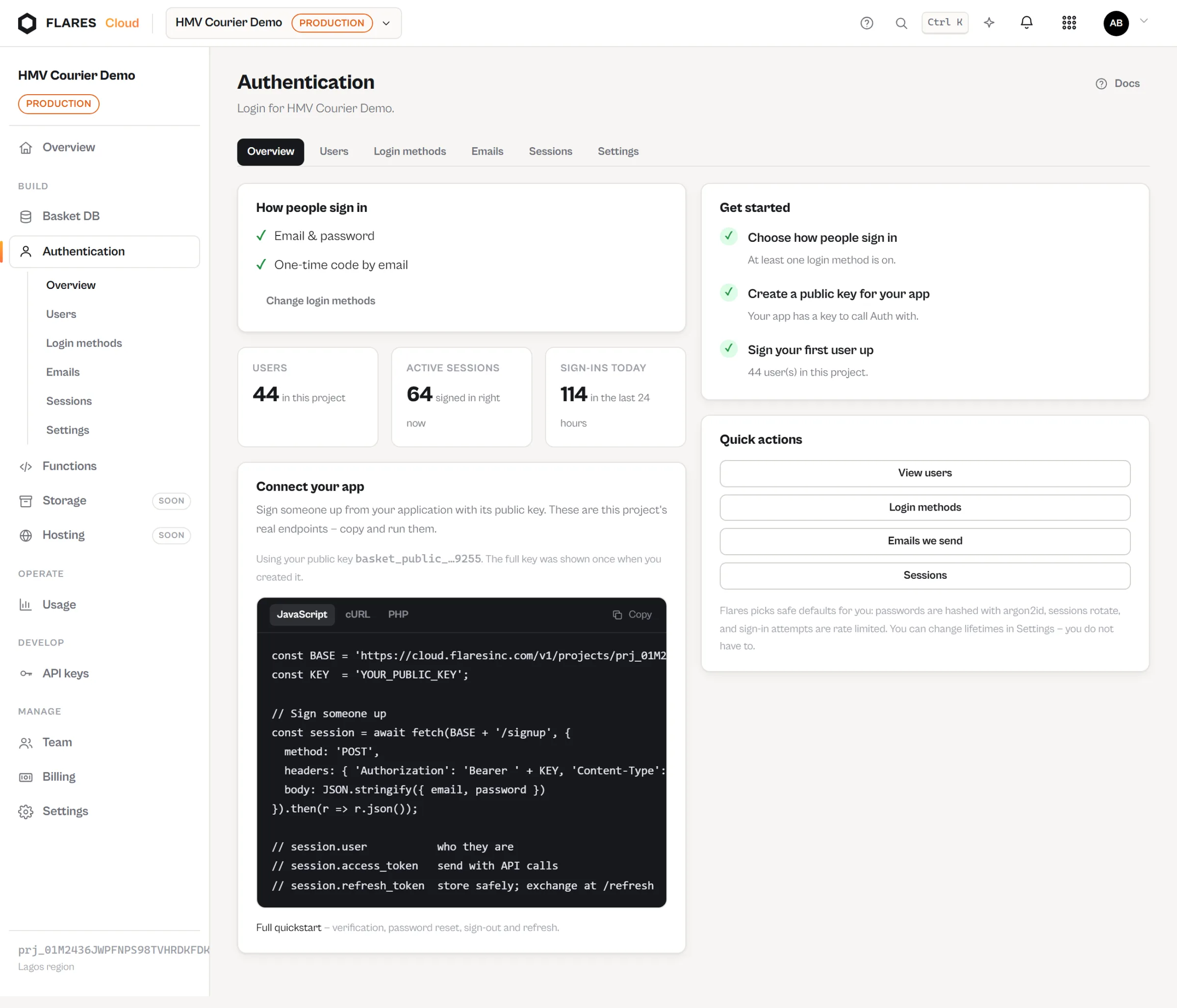This screenshot has width=1177, height=1008.
Task: Select Overview sub-item under Authentication
Action: [x=71, y=285]
